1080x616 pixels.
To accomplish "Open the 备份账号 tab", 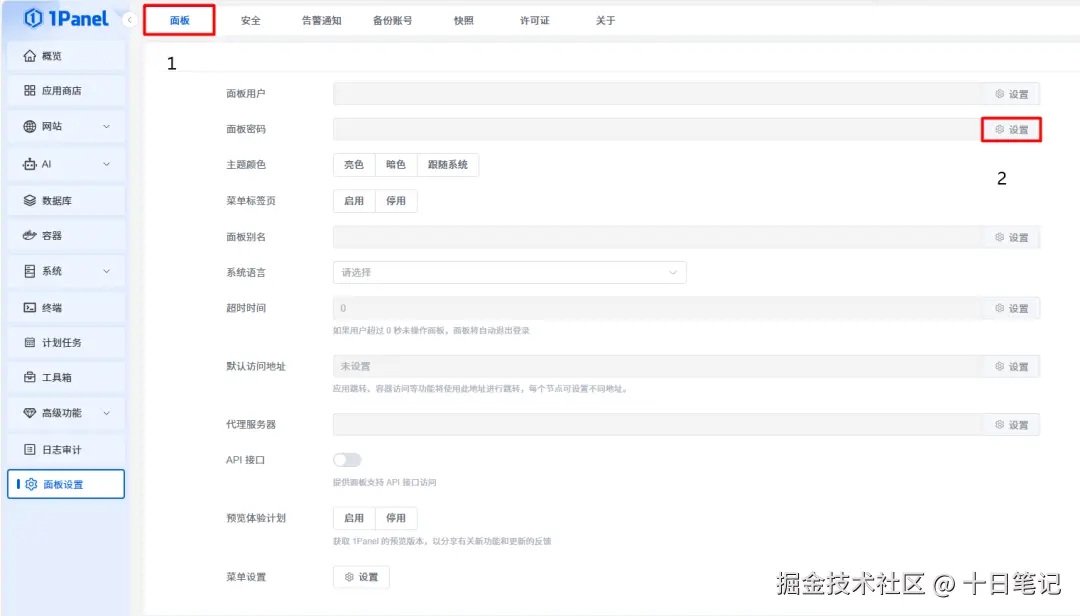I will click(x=393, y=21).
